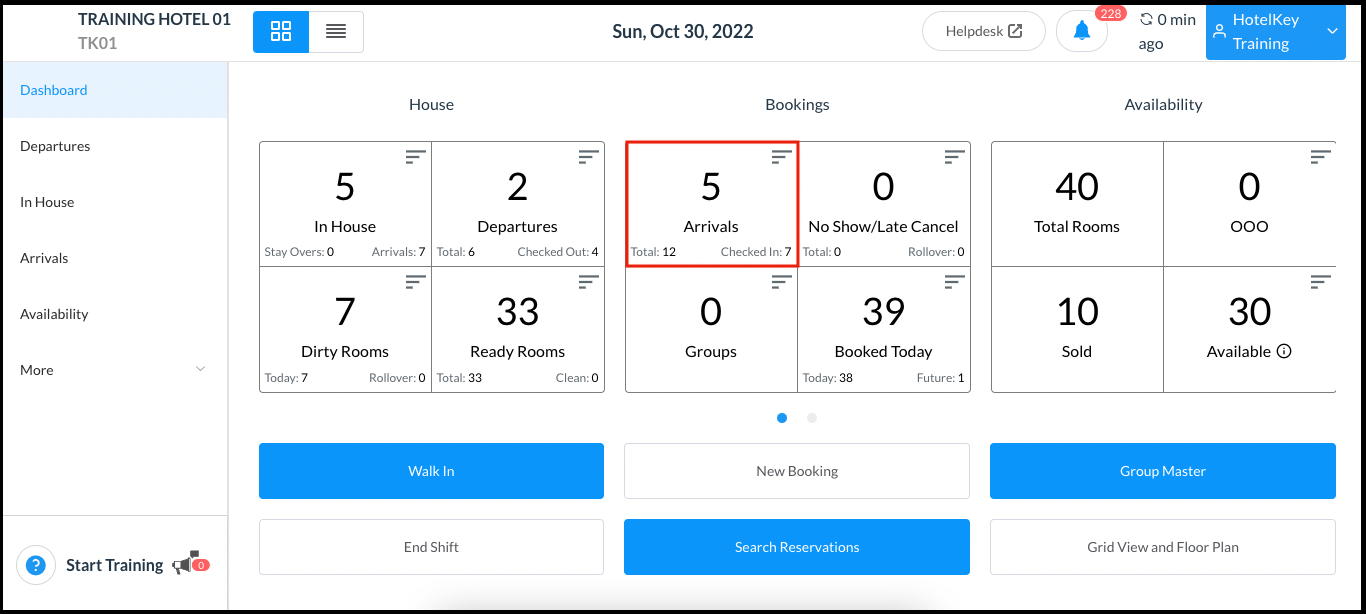Select the second carousel dot below the cards

(x=811, y=418)
